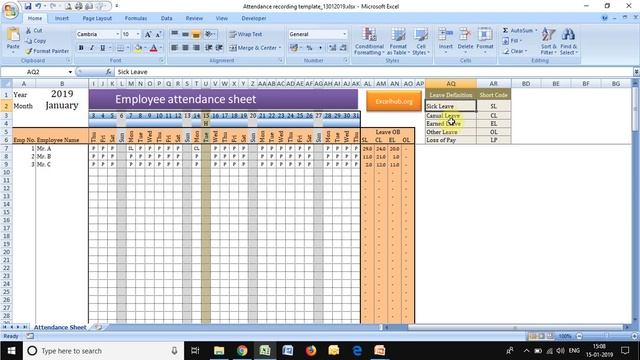This screenshot has width=640, height=360.
Task: Click the insert function fx icon
Action: [x=108, y=72]
